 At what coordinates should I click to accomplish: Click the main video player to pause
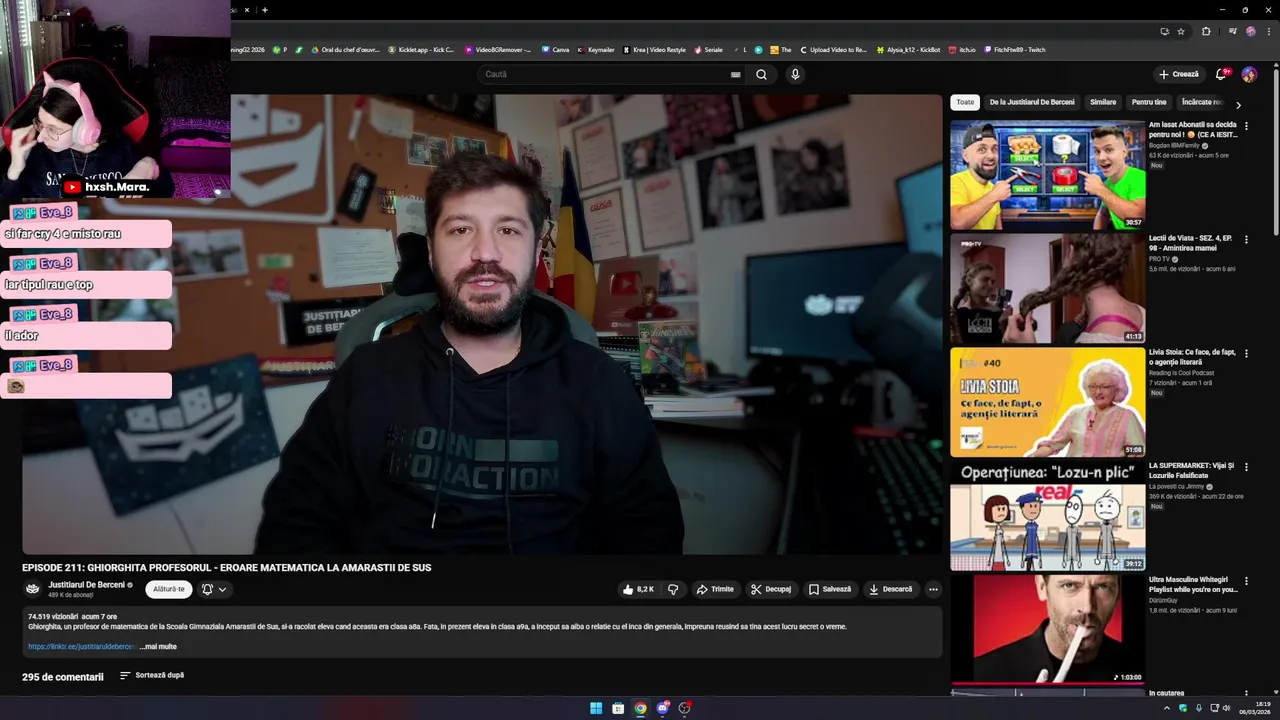click(x=482, y=324)
